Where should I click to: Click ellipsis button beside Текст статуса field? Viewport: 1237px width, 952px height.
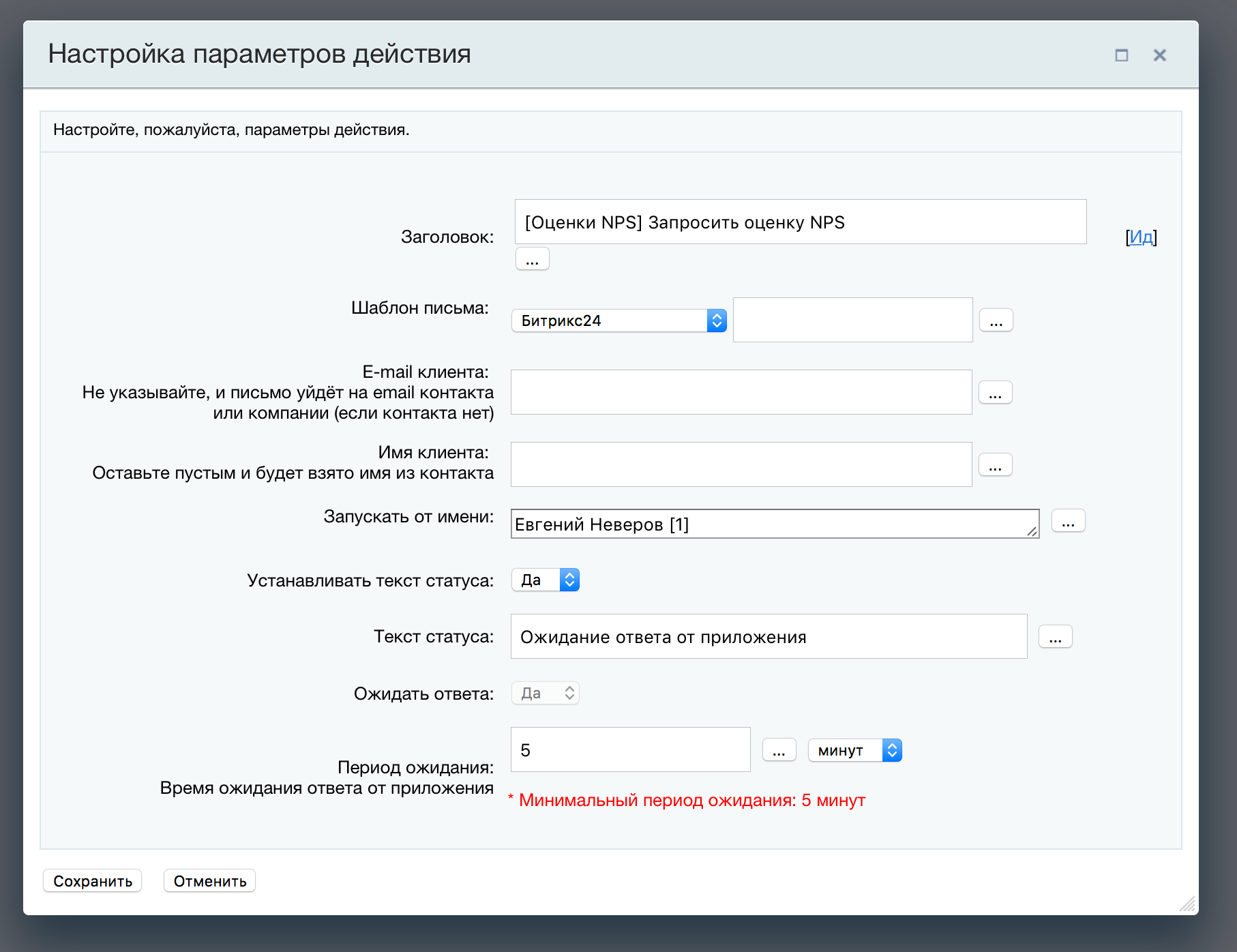(1055, 637)
